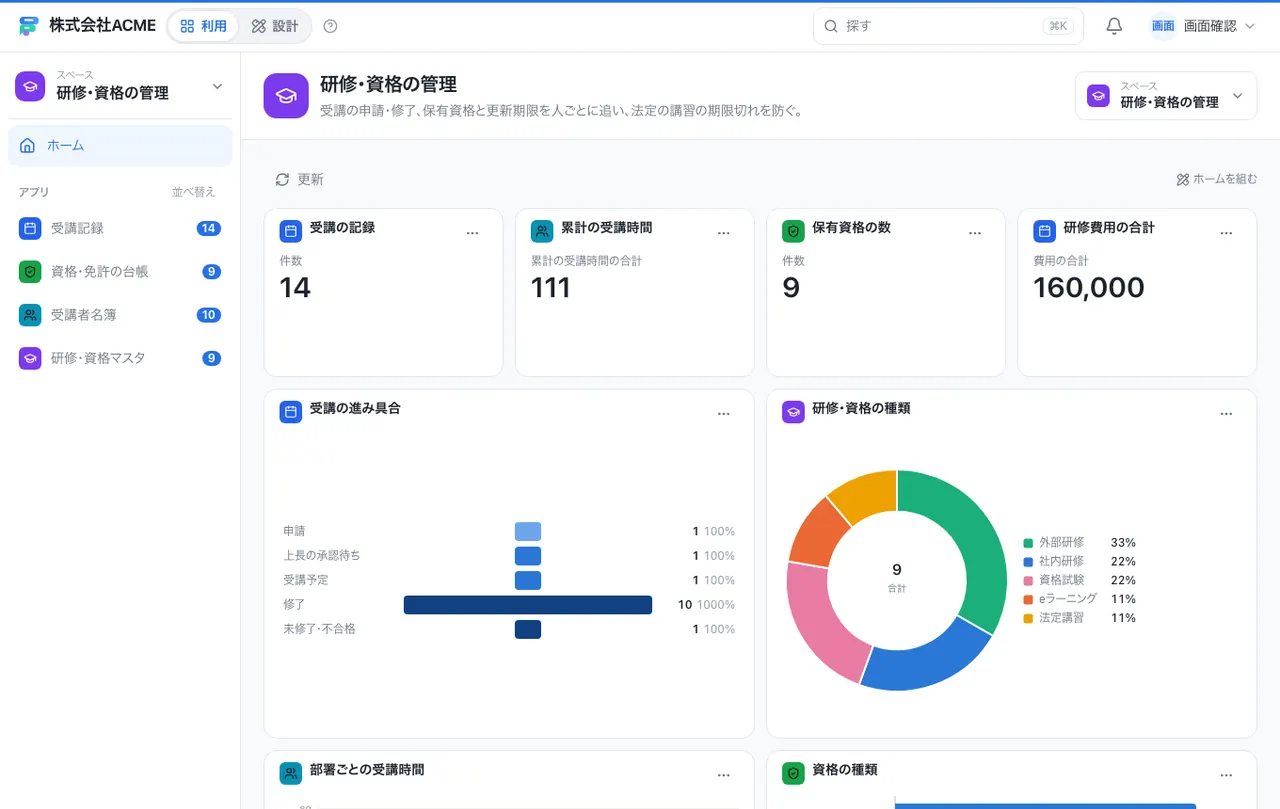Click the 法定講習 legend entry
Viewport: 1280px width, 809px height.
tap(1079, 618)
